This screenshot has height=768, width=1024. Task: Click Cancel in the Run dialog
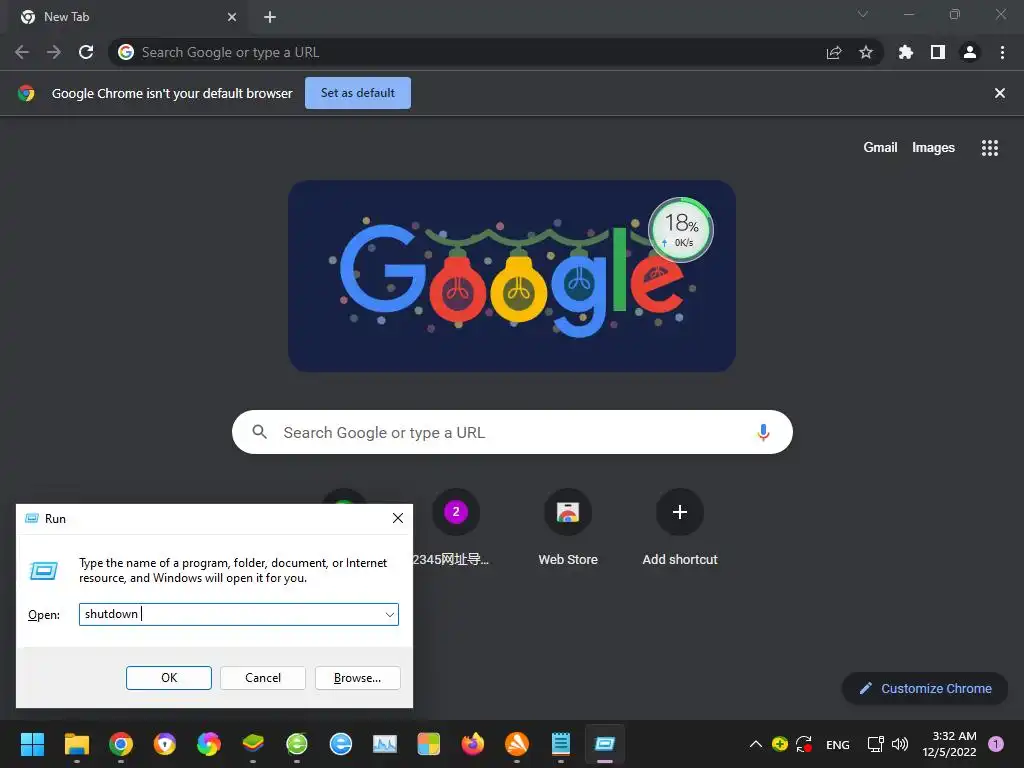pyautogui.click(x=263, y=678)
